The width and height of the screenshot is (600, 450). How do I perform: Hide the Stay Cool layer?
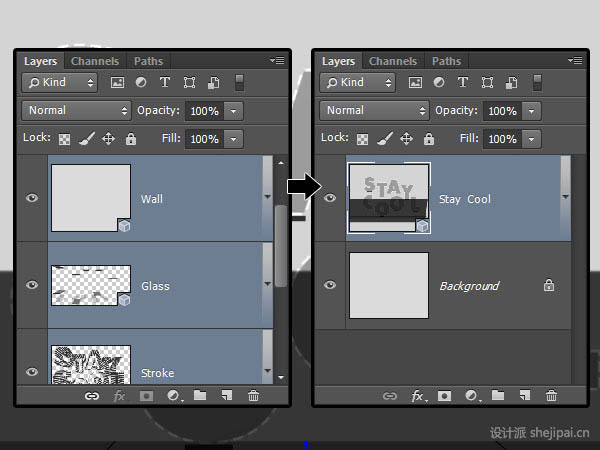point(330,198)
